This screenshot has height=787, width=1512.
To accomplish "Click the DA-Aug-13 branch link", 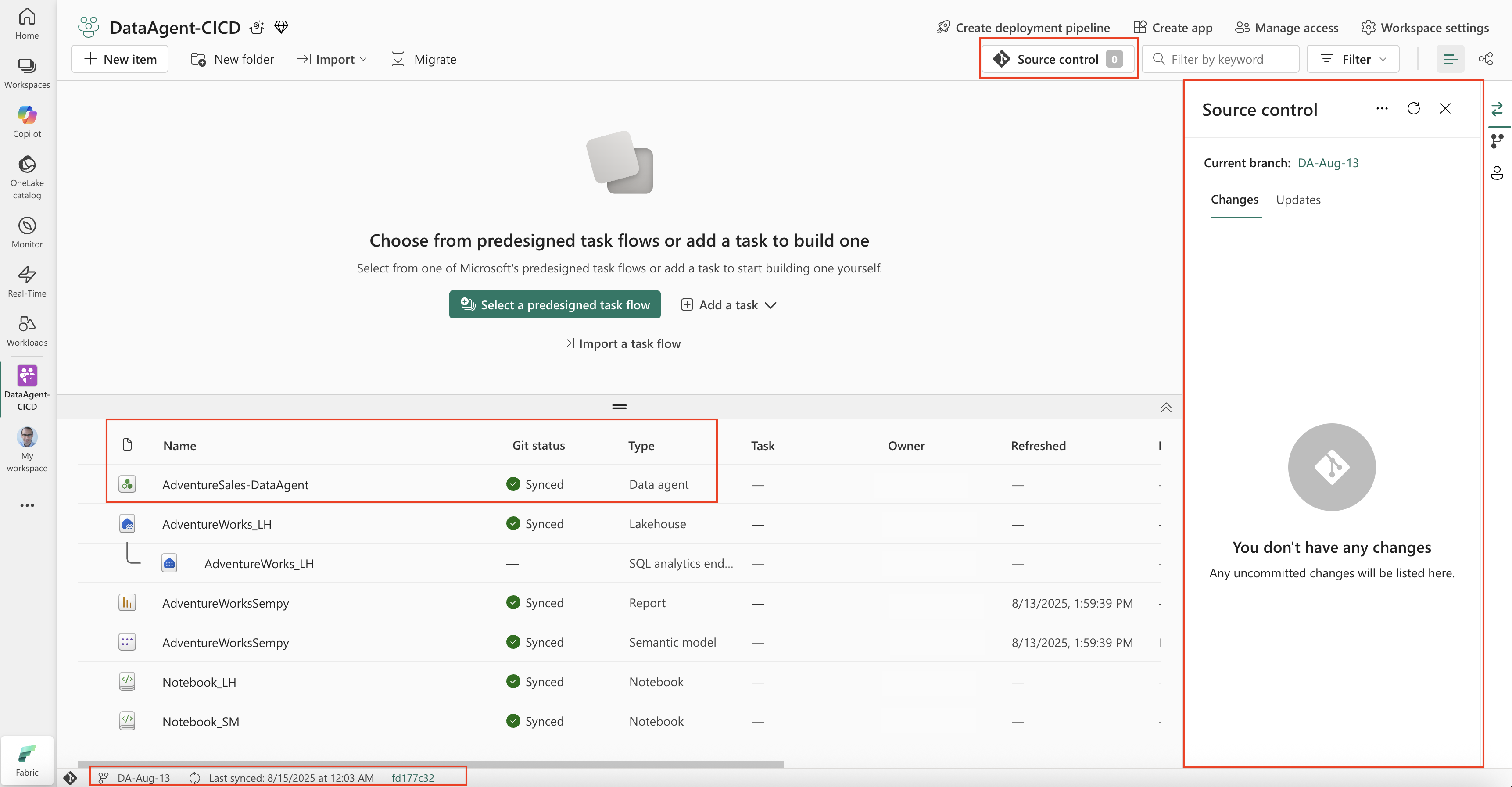I will click(1328, 163).
